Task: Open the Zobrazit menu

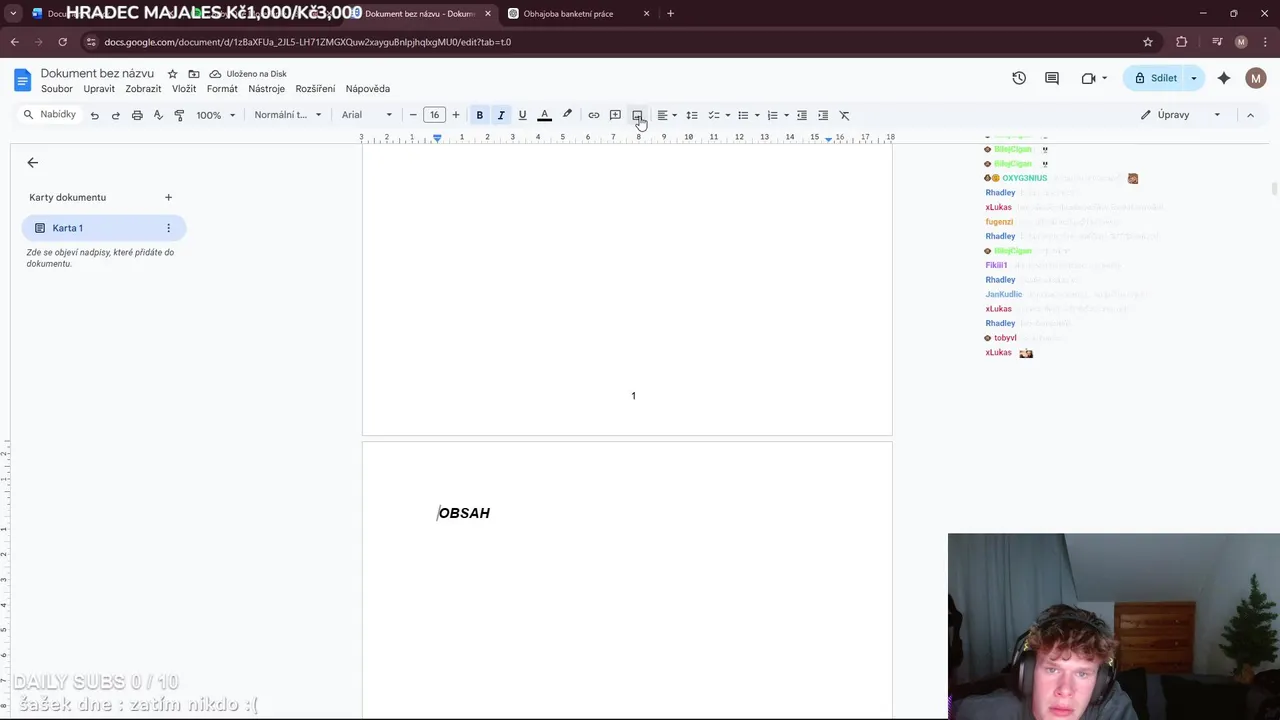Action: [x=143, y=89]
